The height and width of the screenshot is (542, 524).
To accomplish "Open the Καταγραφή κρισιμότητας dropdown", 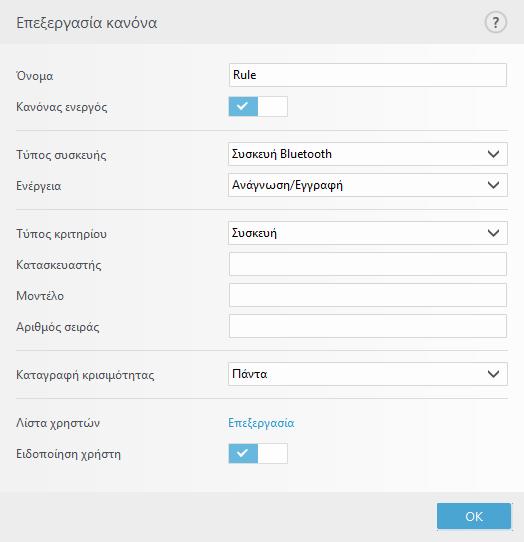I will (367, 374).
